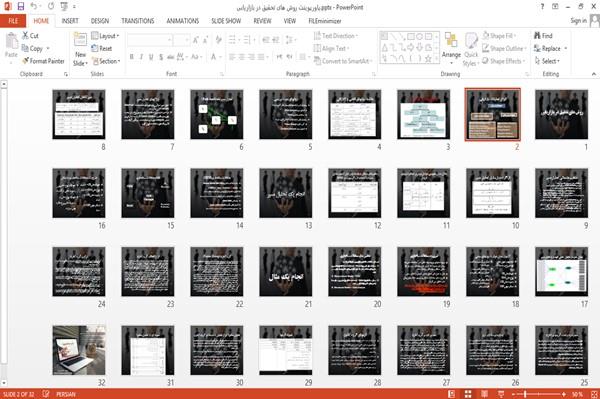Reset slide layout with Reset icon
This screenshot has height=399, width=600.
click(x=95, y=48)
